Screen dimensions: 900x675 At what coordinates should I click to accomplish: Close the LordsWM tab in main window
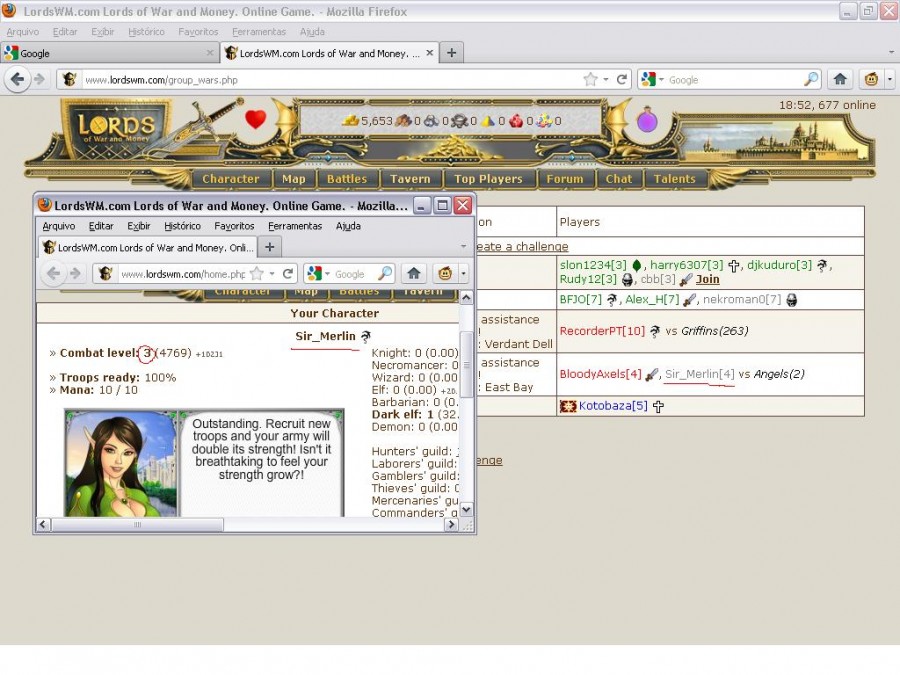coord(429,53)
